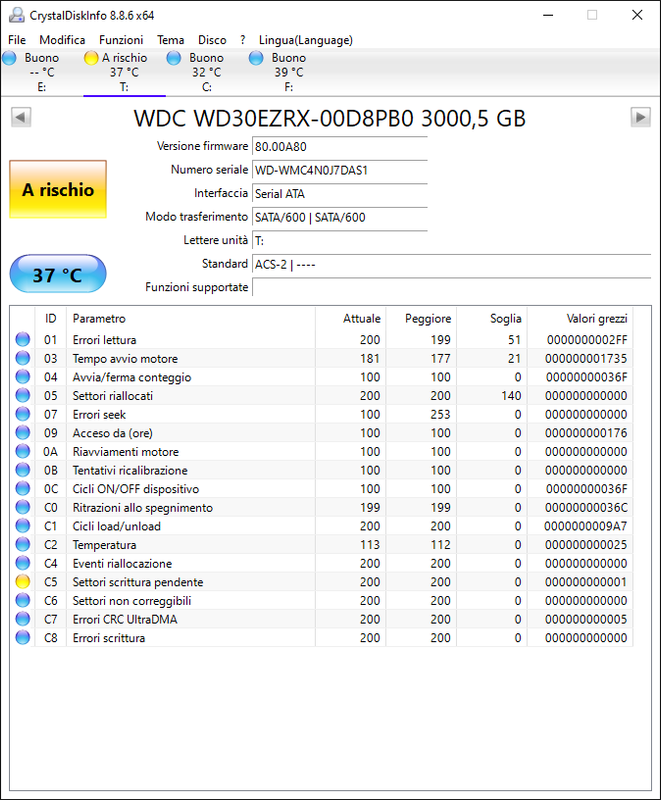Click status orb of Errori scrittura row
The image size is (661, 800).
pyautogui.click(x=22, y=637)
